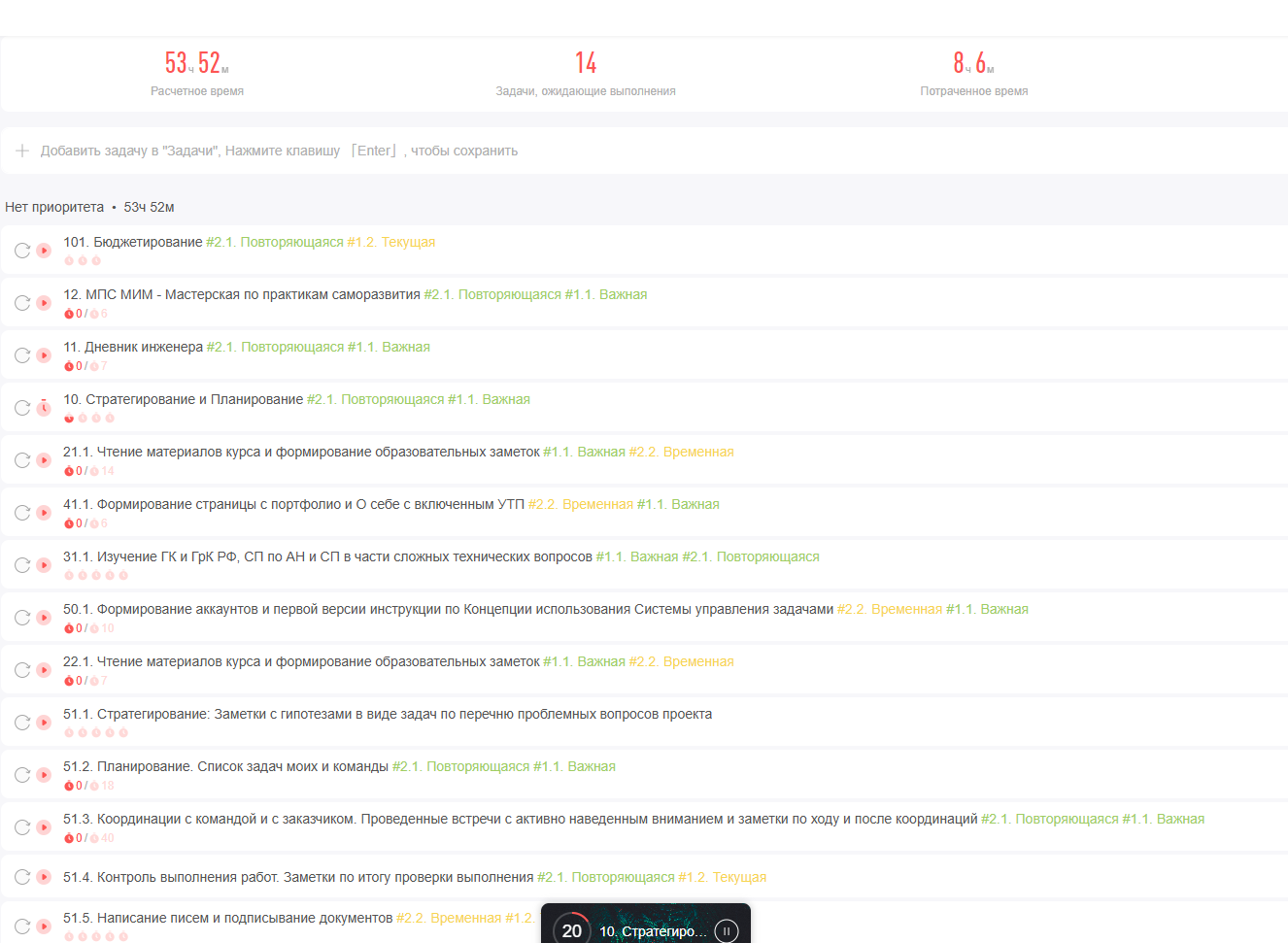Complete task 31.1 Изучение ГК и ГрК РФ
Viewport: 1288px width, 943px height.
tap(22, 565)
